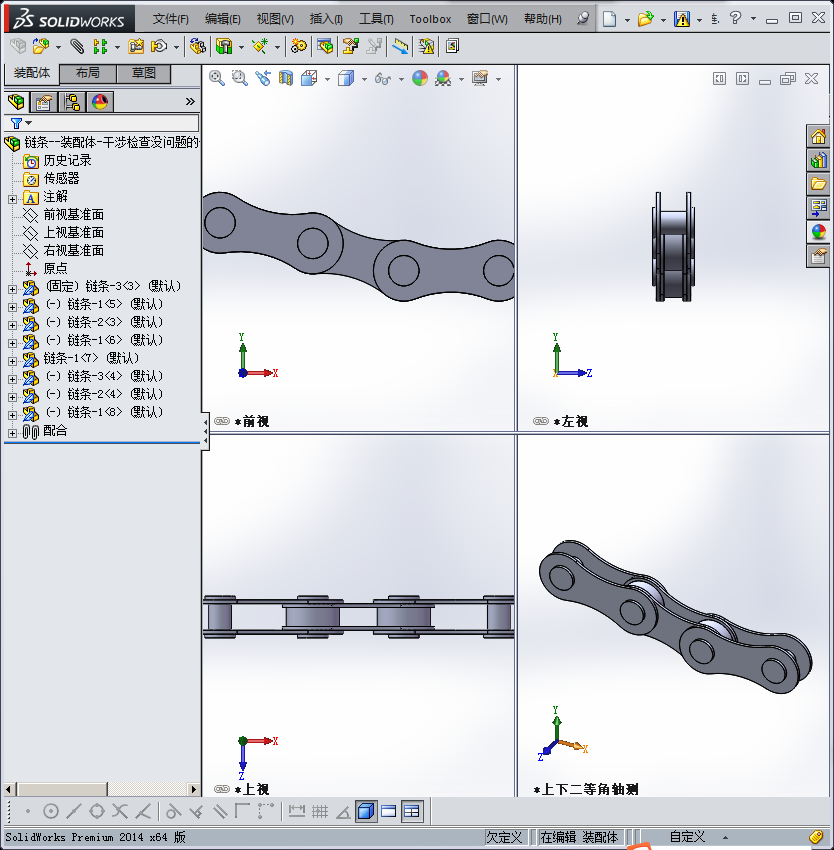Click the Apply Scene icon
The width and height of the screenshot is (834, 850).
point(443,79)
